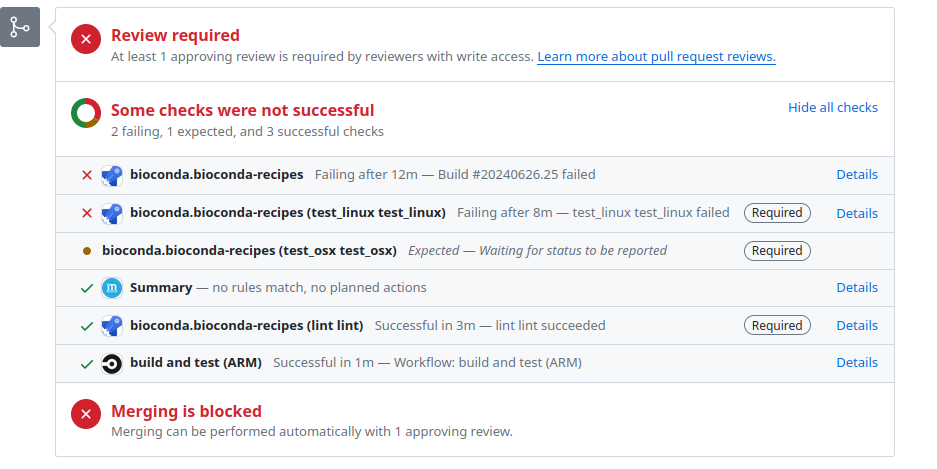
Task: Click the git merge icon at top left
Action: [20, 27]
